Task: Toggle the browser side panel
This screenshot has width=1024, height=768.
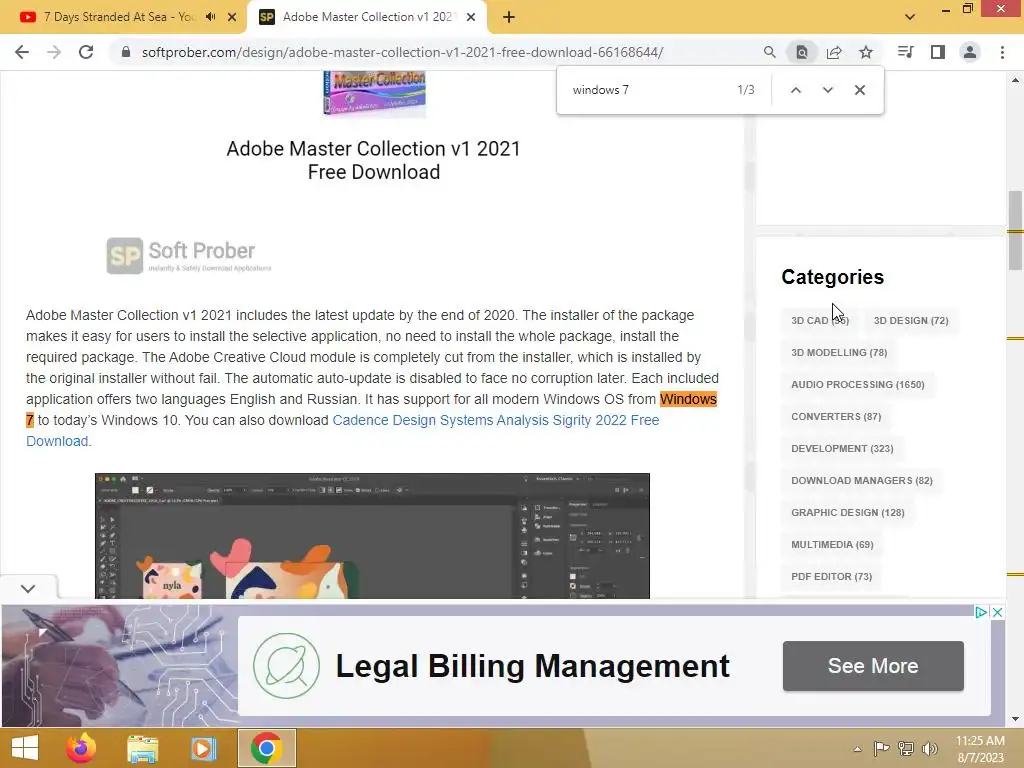Action: (938, 52)
